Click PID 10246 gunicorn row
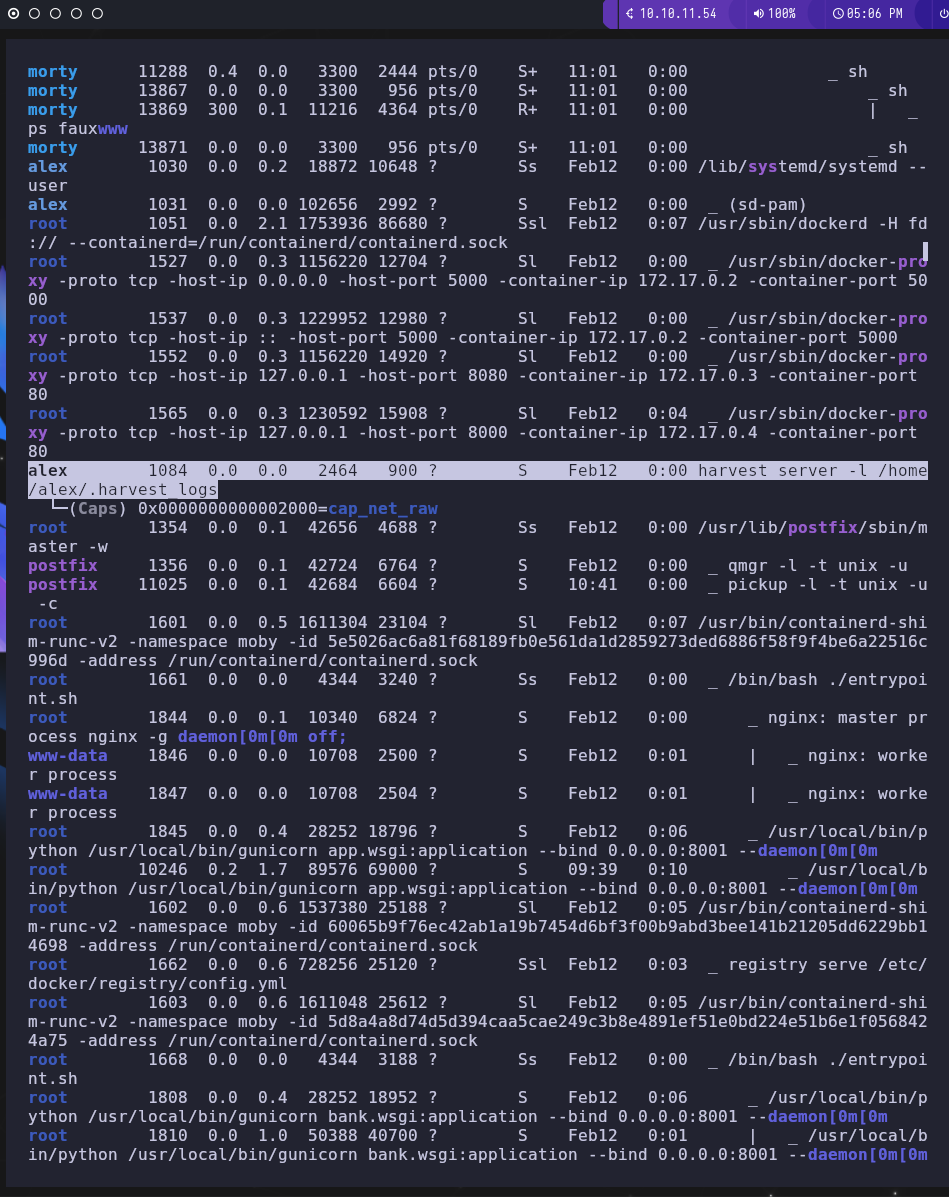The width and height of the screenshot is (949, 1197). 163,870
